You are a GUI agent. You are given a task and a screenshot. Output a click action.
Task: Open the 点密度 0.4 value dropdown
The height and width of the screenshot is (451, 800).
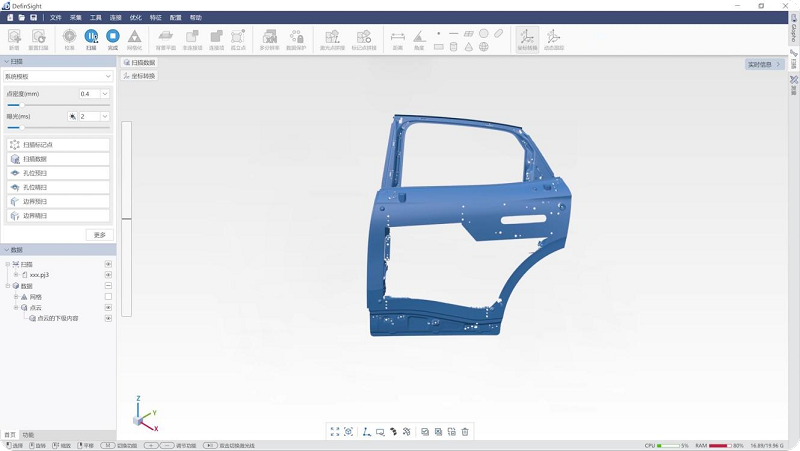(105, 94)
